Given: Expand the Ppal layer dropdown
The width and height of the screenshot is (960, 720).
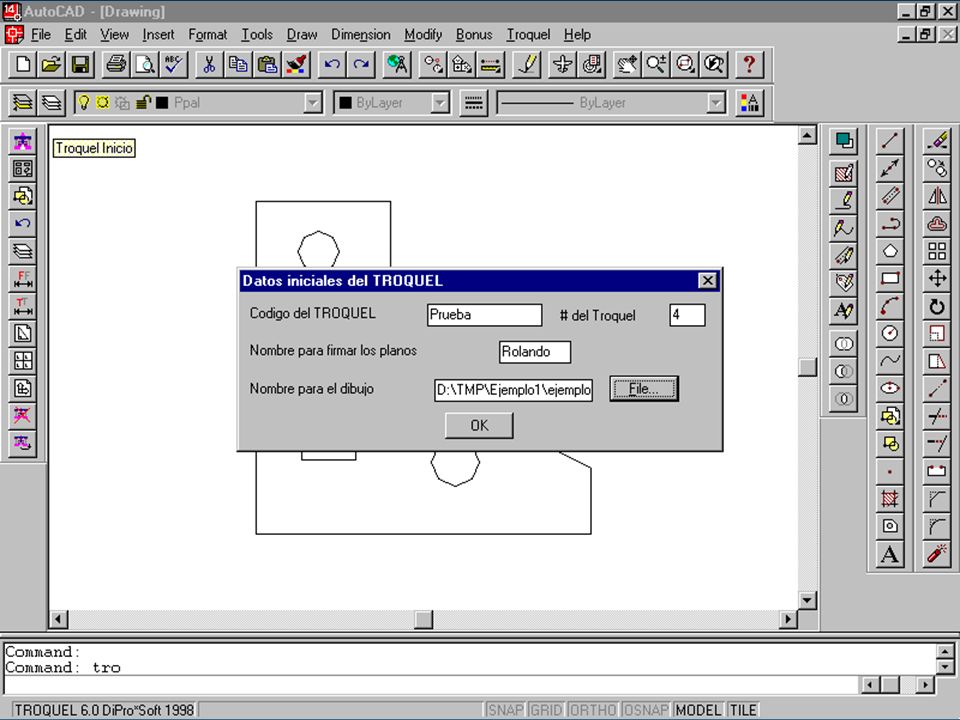Looking at the screenshot, I should click(x=313, y=103).
